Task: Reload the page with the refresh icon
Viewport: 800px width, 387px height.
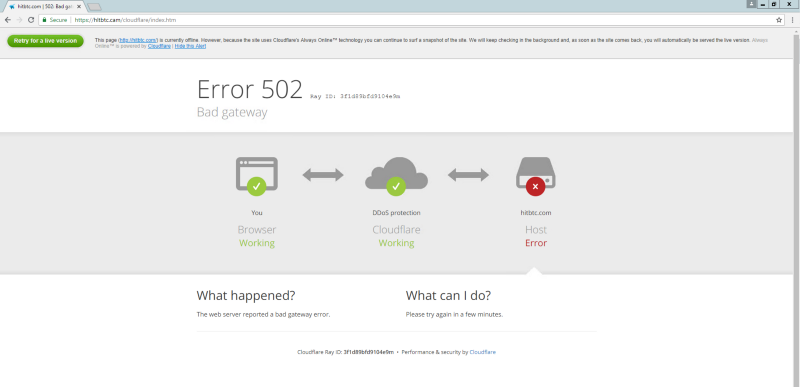Action: 31,20
